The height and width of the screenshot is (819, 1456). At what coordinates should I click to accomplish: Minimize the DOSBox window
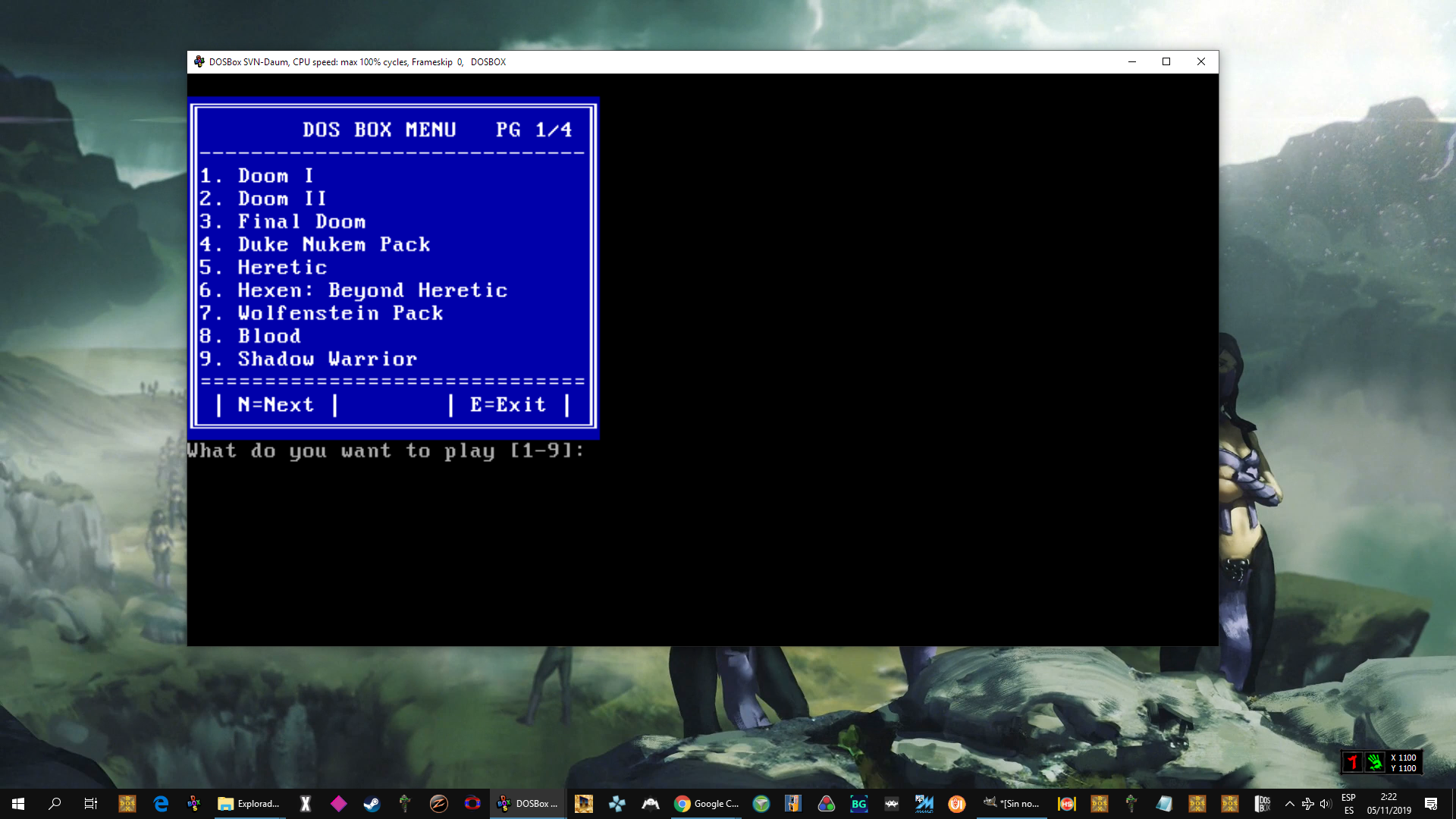tap(1132, 62)
